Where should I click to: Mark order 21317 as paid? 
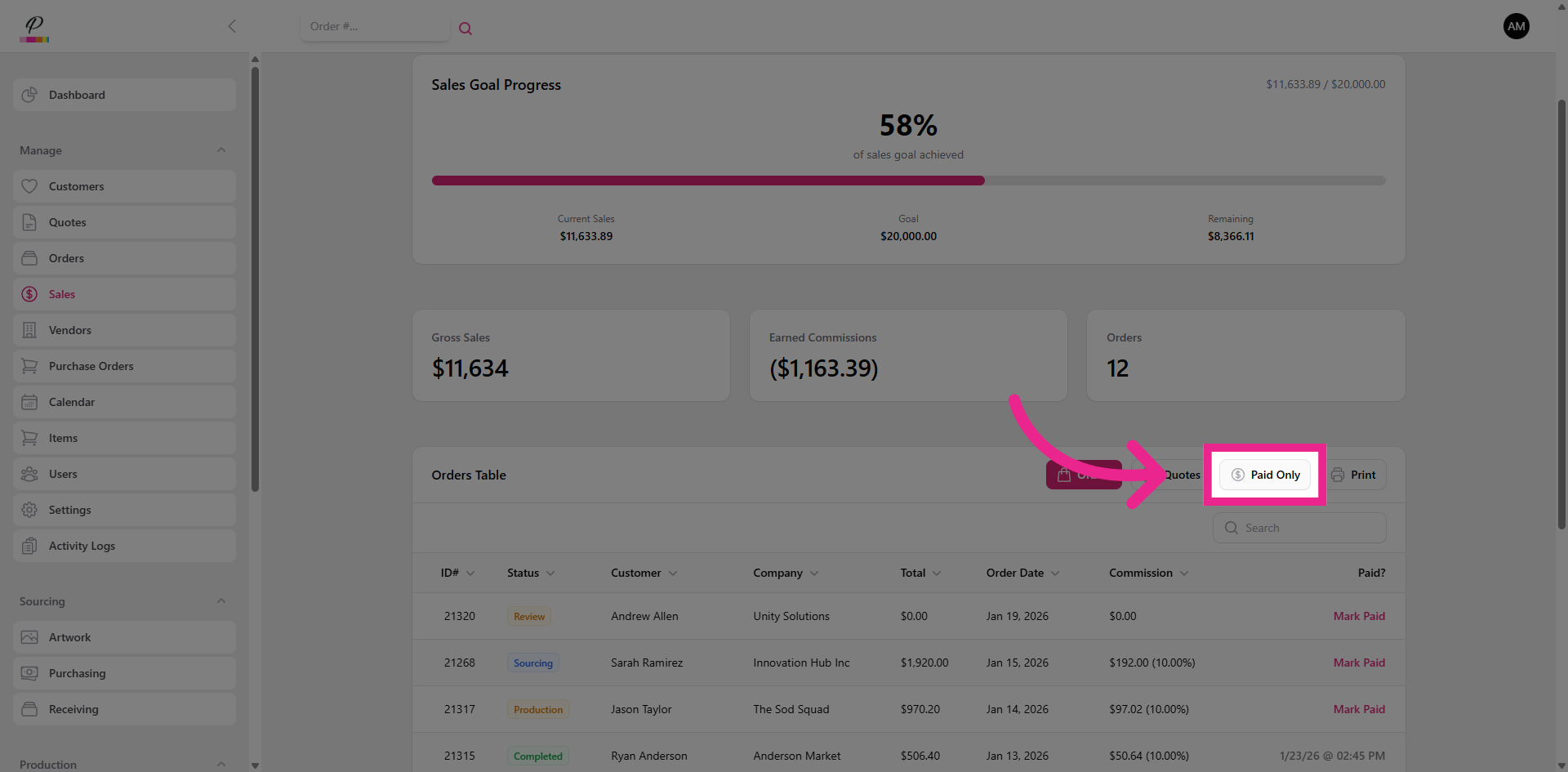tap(1358, 709)
